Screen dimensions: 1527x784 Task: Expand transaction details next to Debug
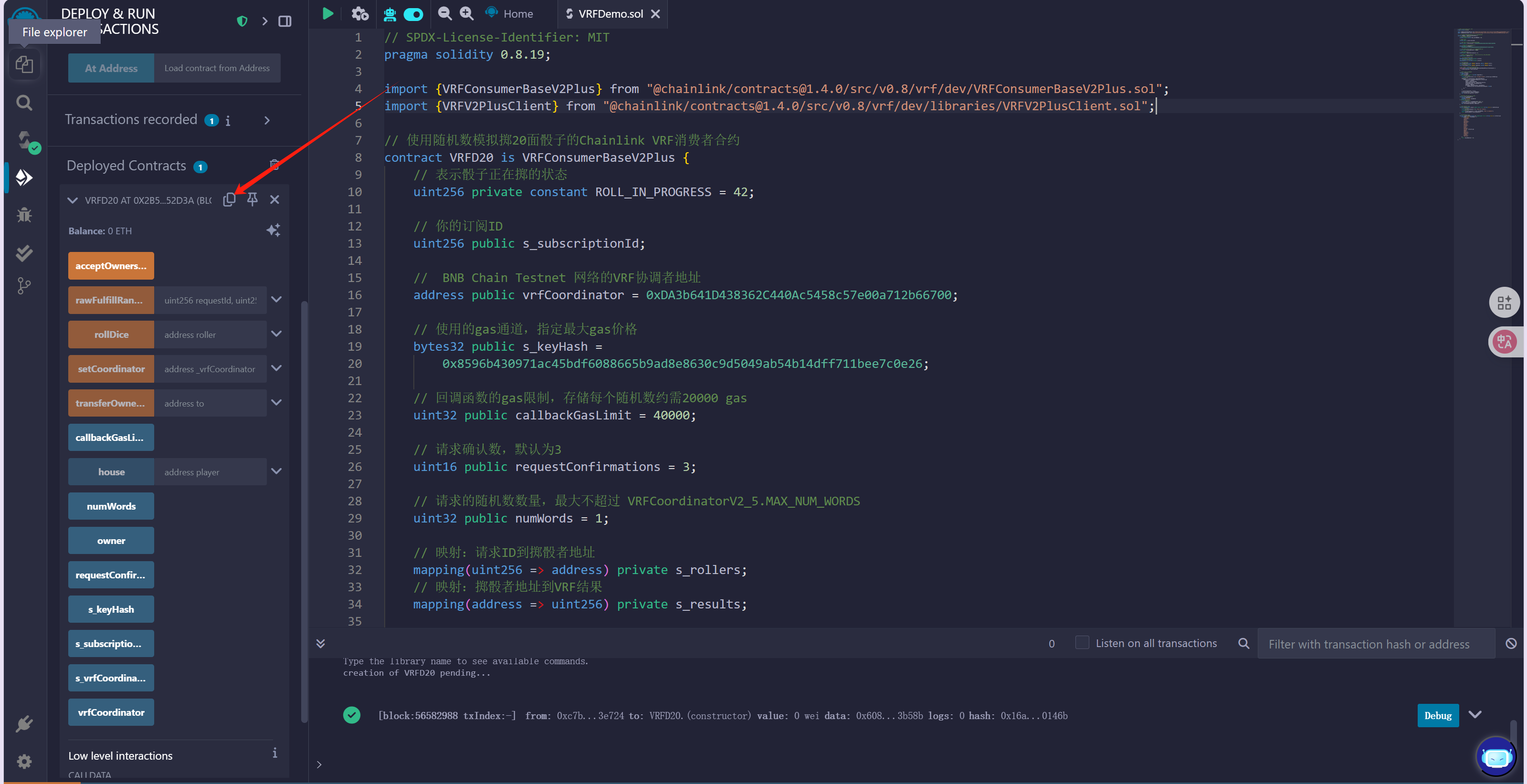pos(1475,715)
